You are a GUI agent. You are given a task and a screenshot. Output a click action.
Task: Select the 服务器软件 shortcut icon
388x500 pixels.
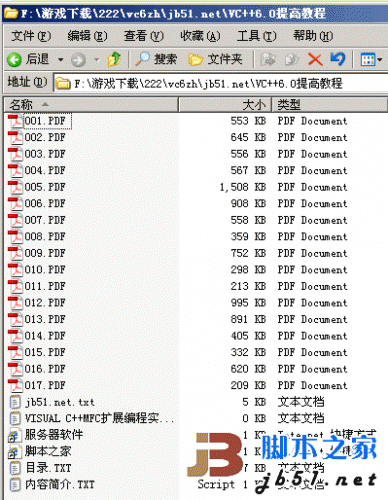pos(15,435)
